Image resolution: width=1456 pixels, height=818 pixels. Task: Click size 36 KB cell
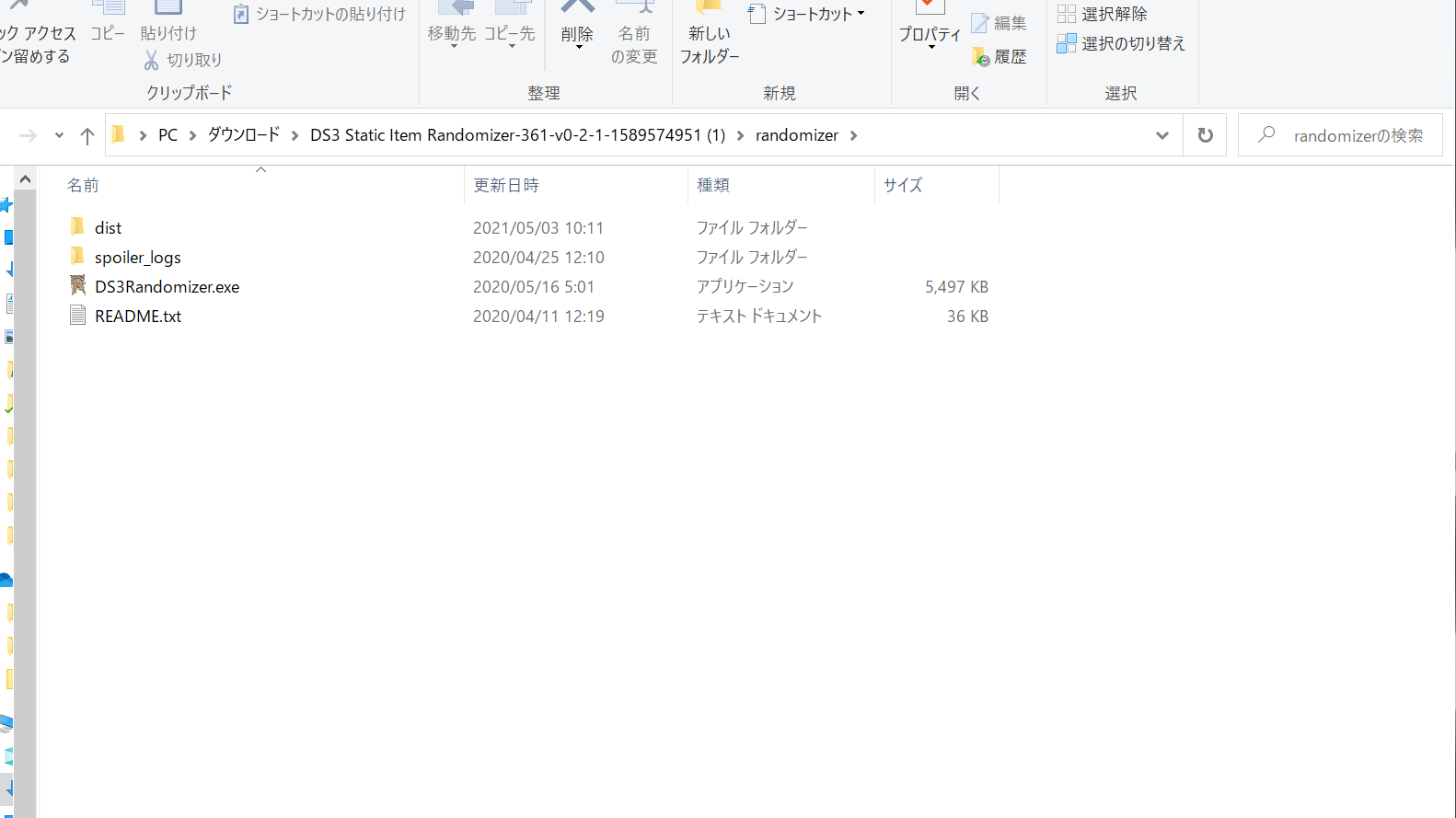(x=967, y=316)
